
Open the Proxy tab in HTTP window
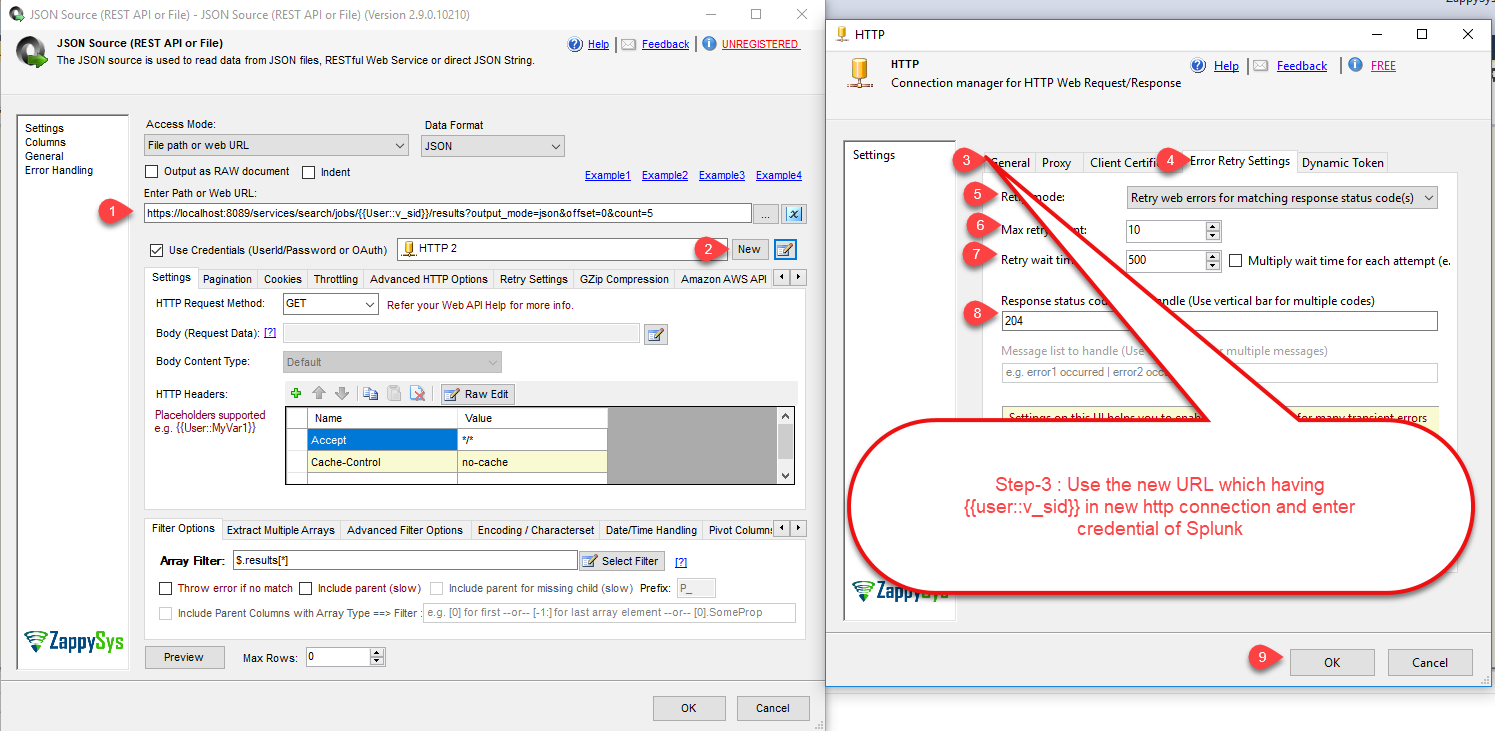1056,163
